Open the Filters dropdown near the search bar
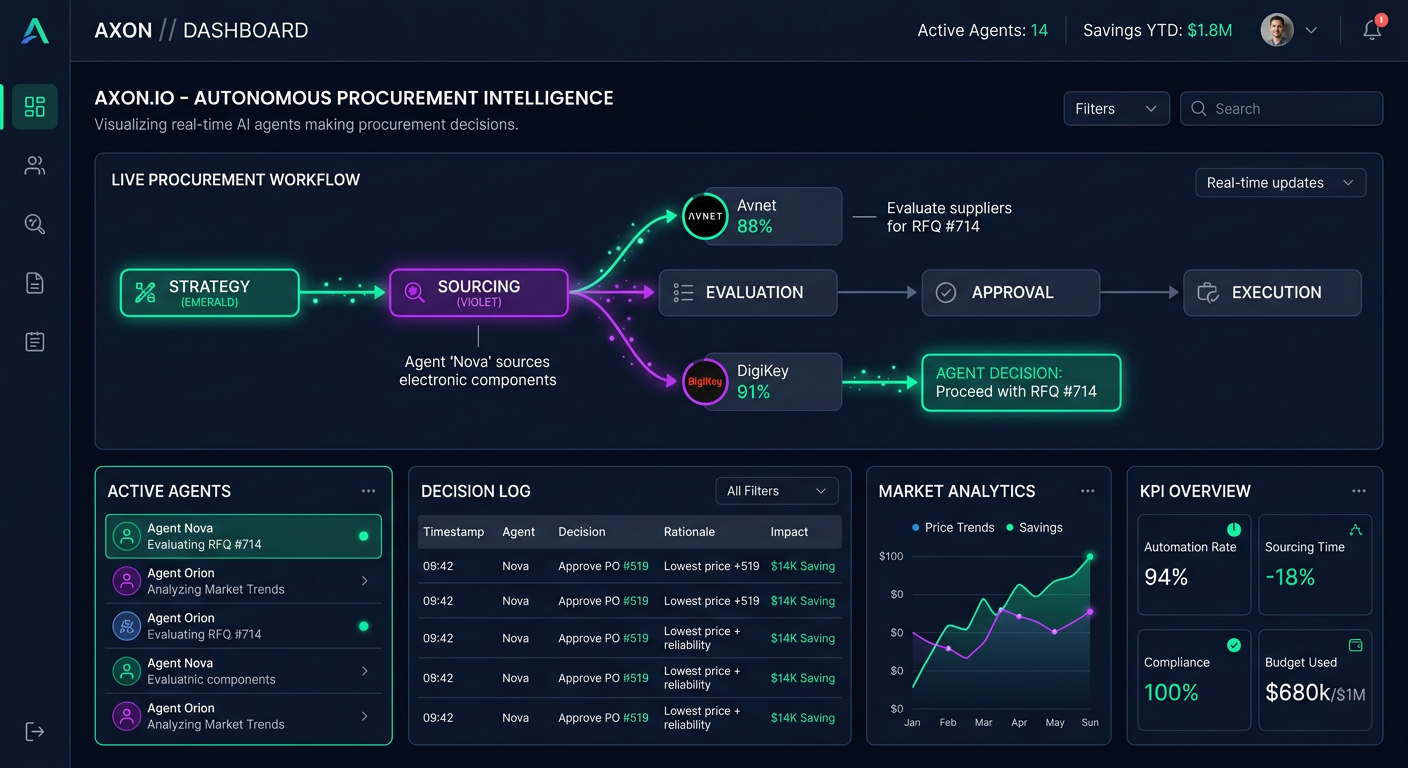Viewport: 1408px width, 768px height. (1116, 108)
